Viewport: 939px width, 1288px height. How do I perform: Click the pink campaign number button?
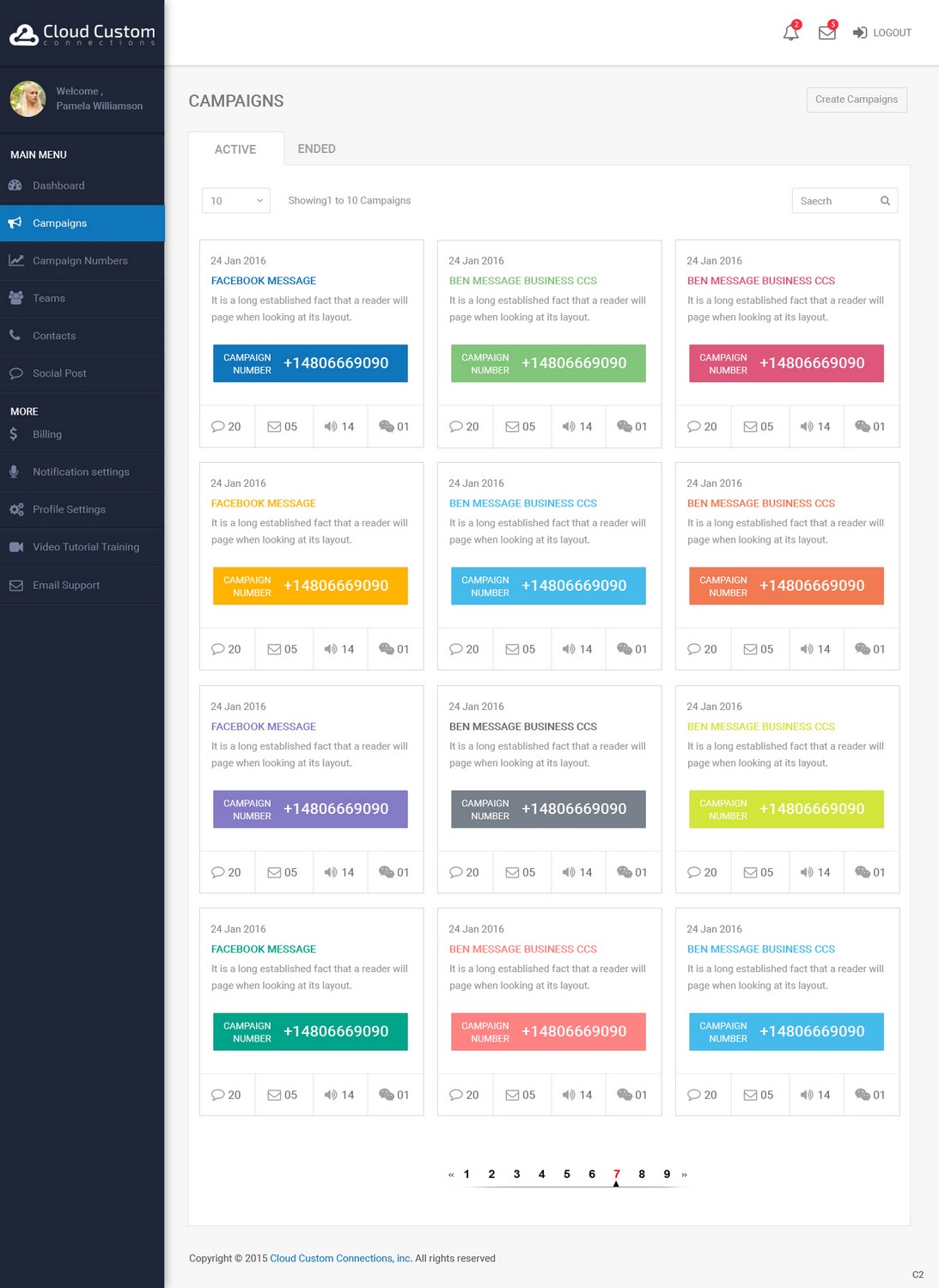(786, 363)
